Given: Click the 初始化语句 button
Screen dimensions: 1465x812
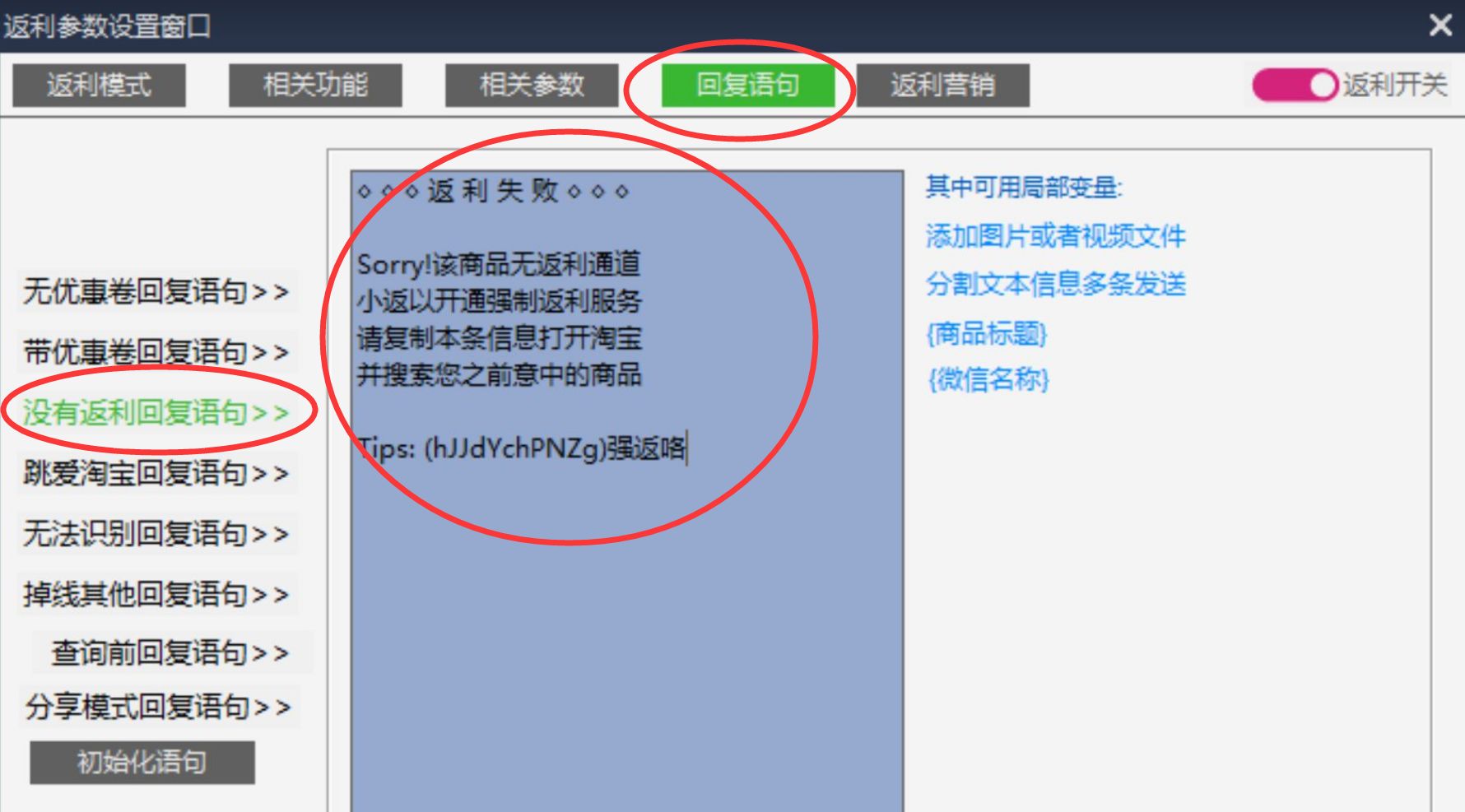Looking at the screenshot, I should pos(142,763).
